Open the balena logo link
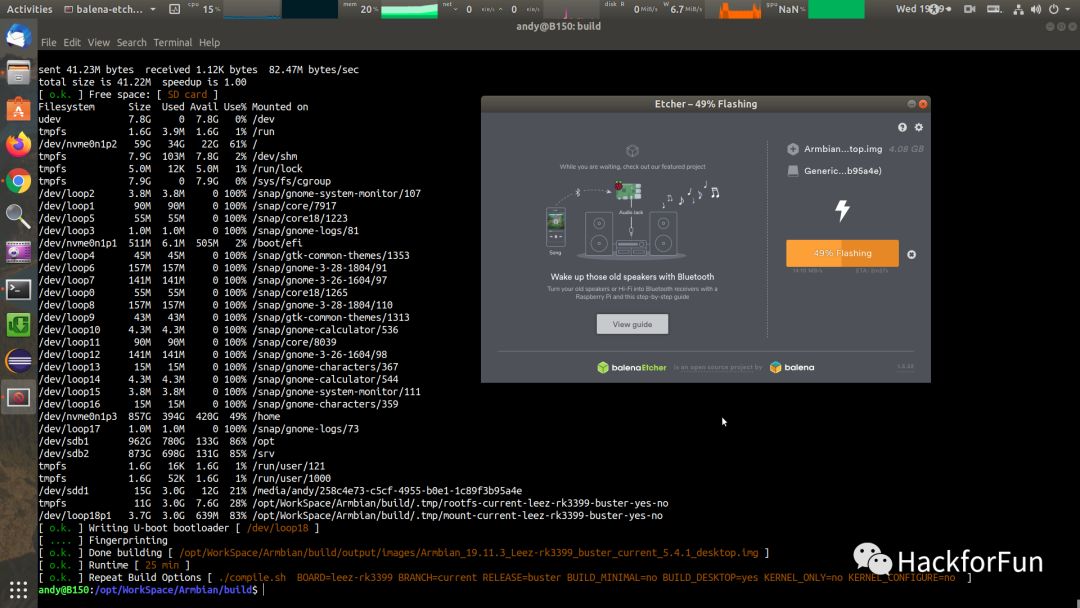Image resolution: width=1080 pixels, height=608 pixels. (792, 368)
